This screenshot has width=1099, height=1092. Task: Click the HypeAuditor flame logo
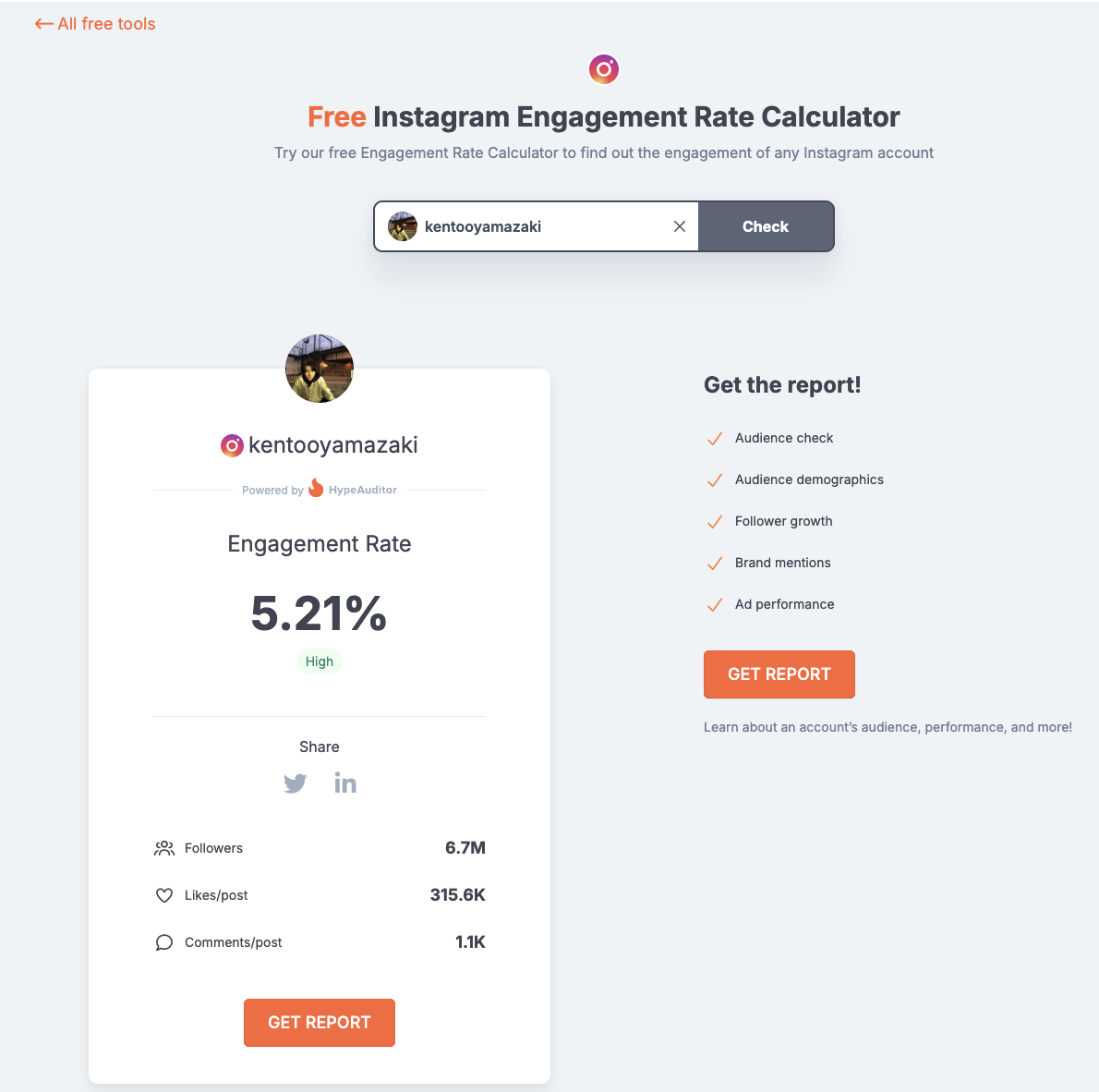(x=316, y=488)
